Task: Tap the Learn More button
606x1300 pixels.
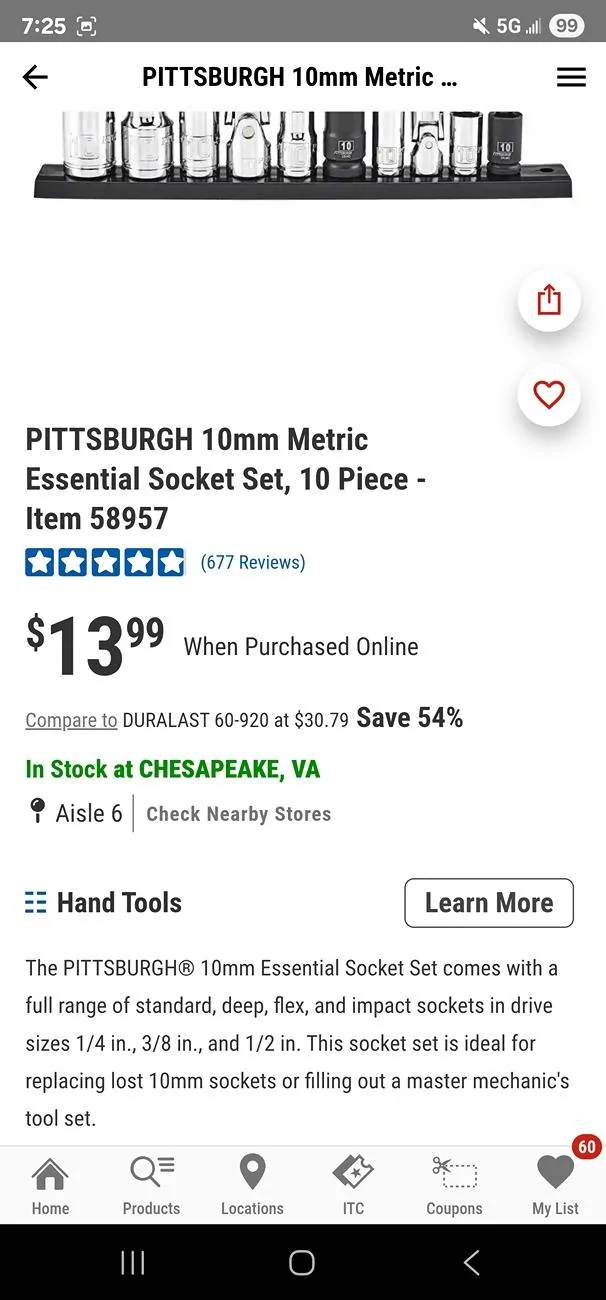Action: tap(489, 903)
